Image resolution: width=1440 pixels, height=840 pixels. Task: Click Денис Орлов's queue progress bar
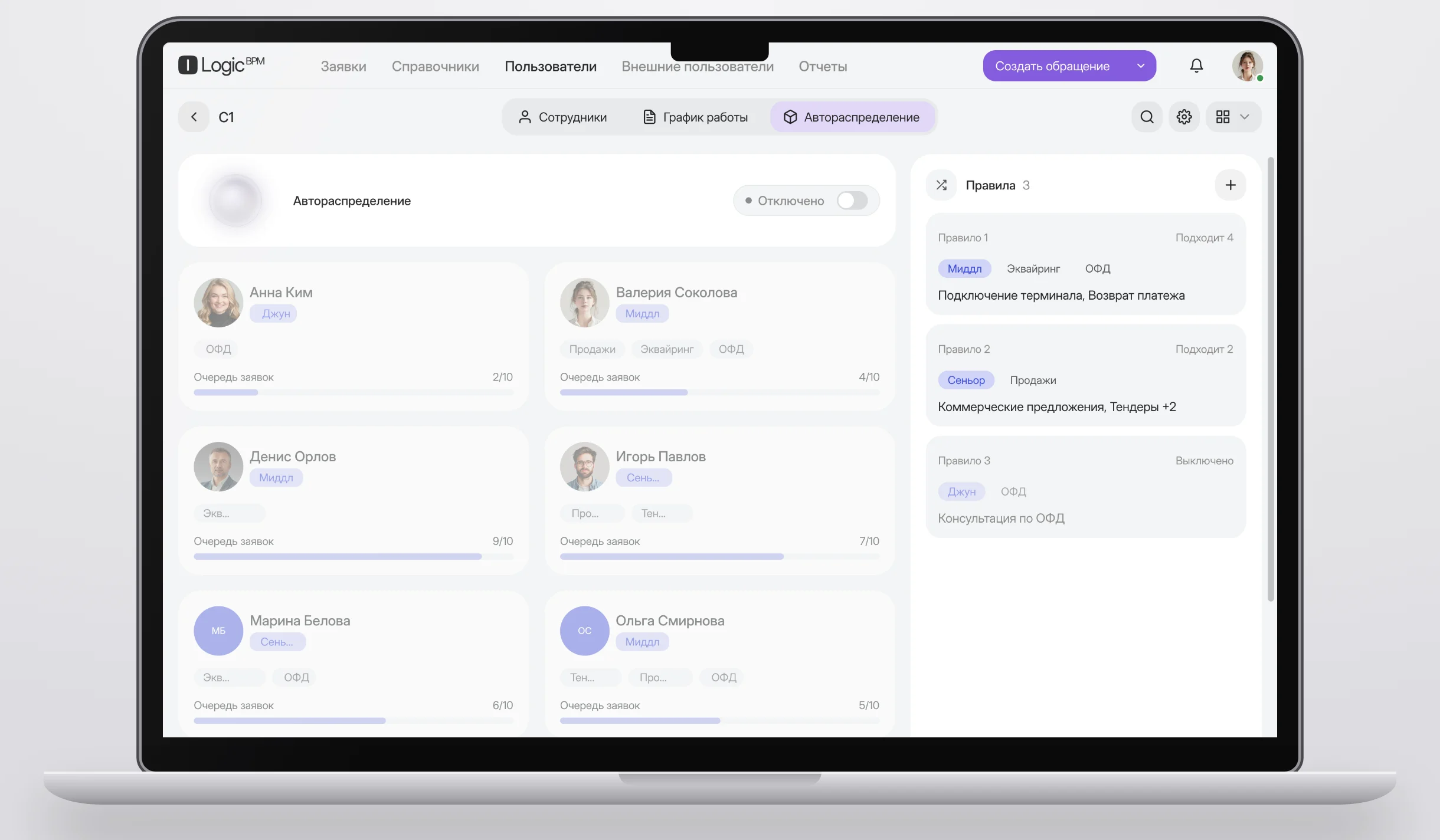354,556
